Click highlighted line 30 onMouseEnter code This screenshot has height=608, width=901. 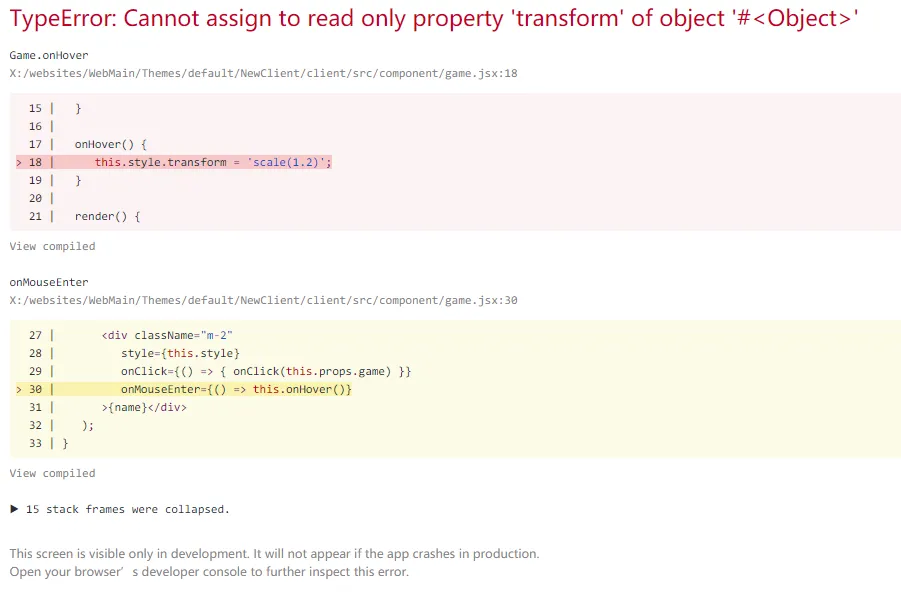236,389
